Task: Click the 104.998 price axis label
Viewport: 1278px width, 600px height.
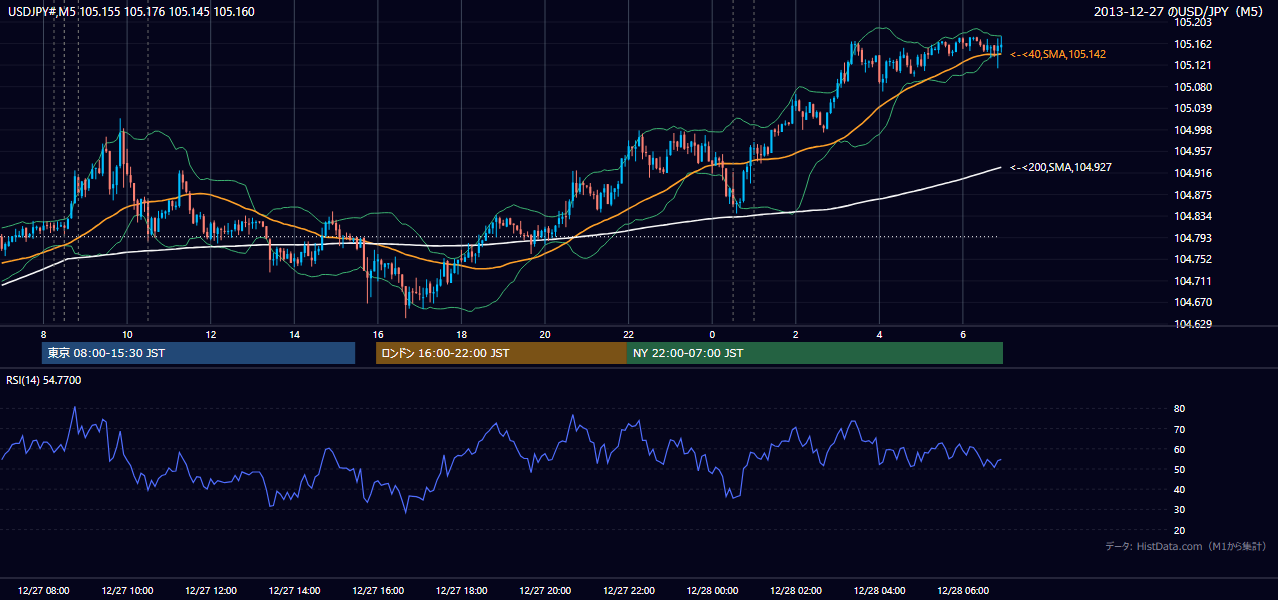Action: click(1193, 130)
